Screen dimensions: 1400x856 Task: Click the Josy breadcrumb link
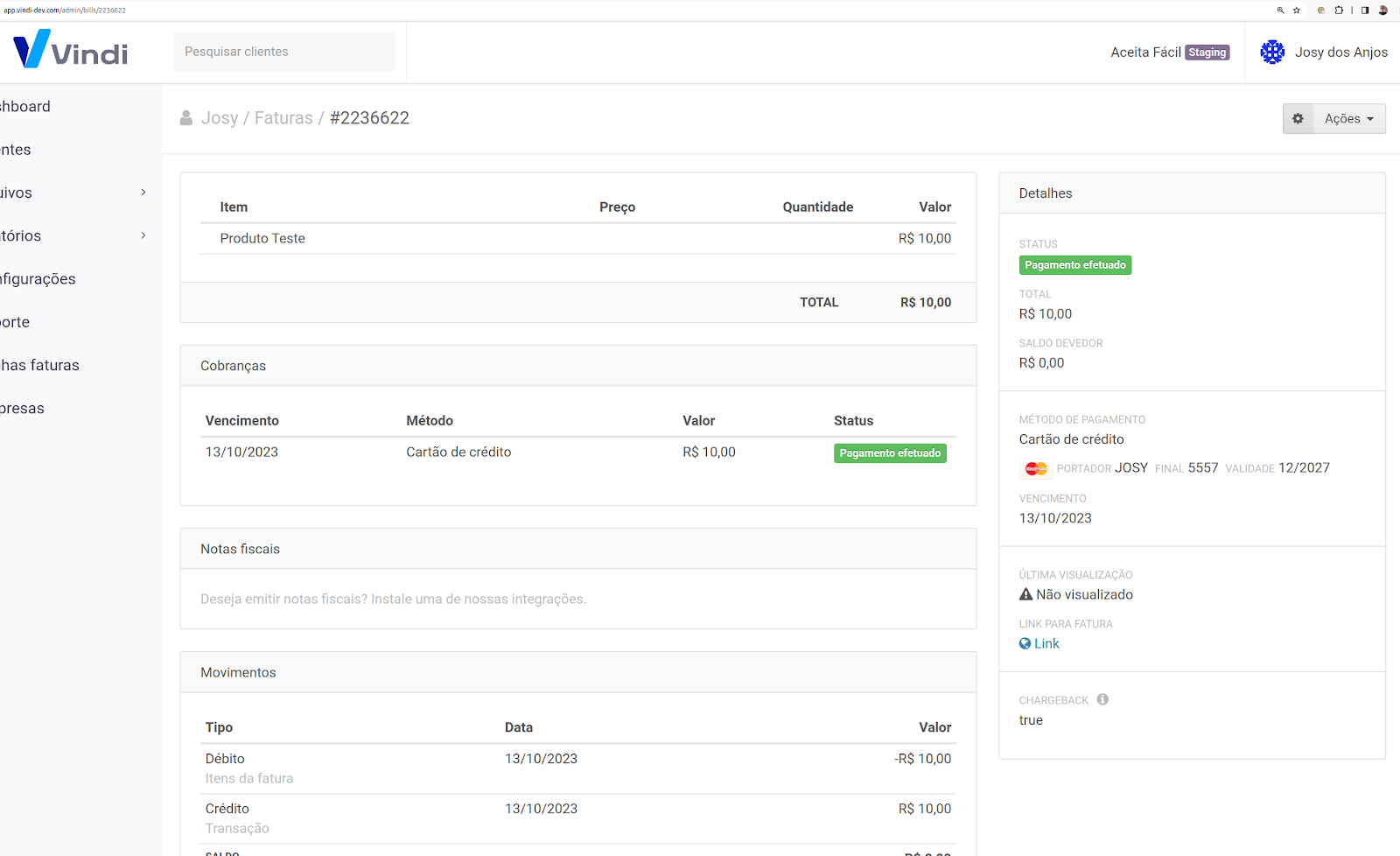(219, 118)
